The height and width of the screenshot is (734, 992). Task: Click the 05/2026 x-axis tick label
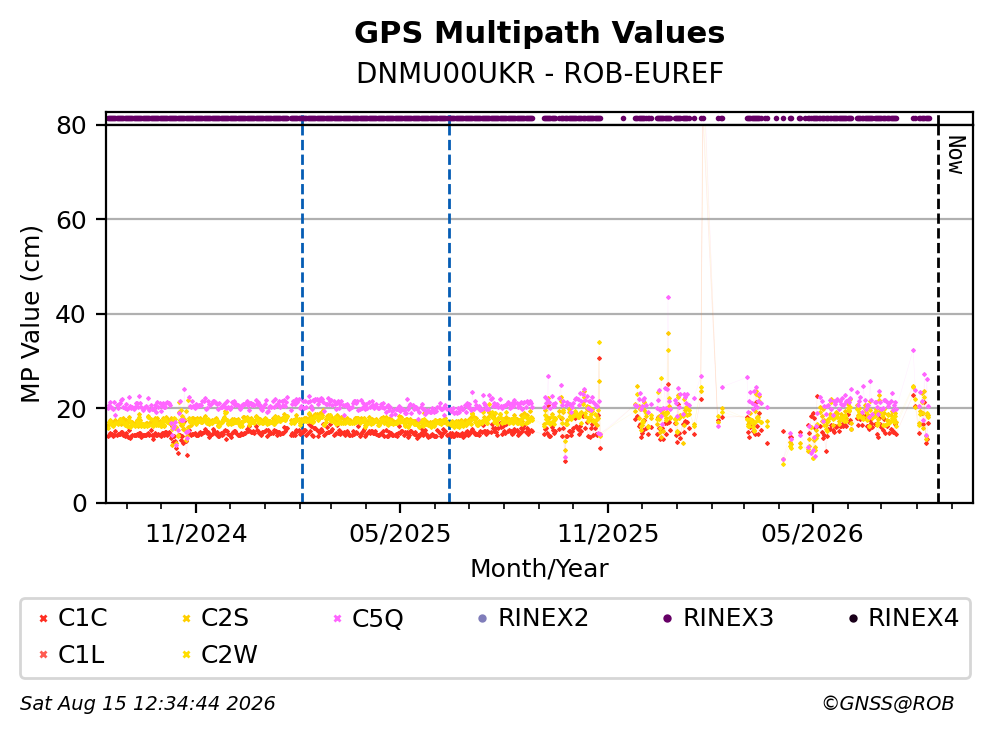812,534
